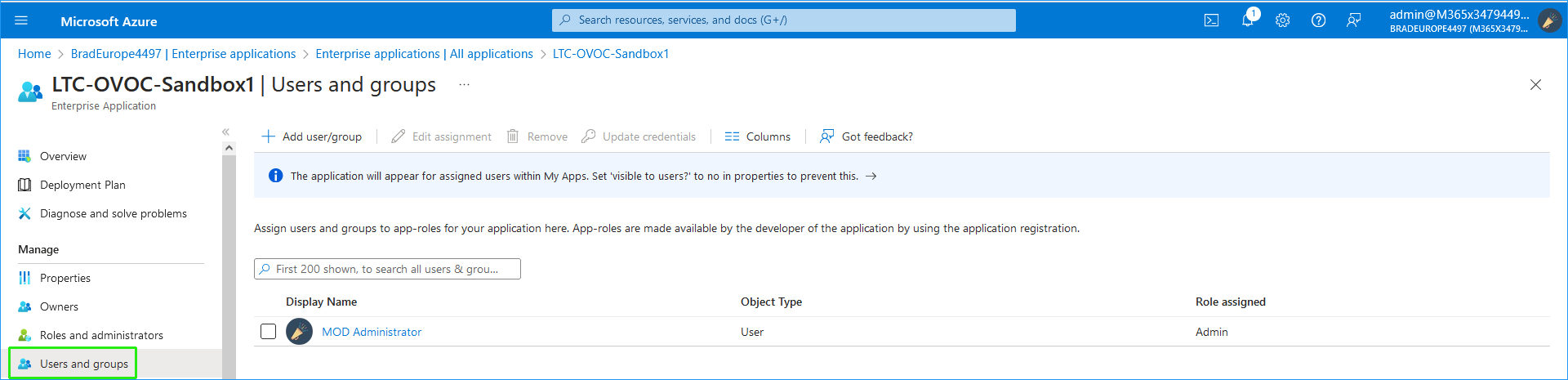The width and height of the screenshot is (1568, 380).
Task: Focus the top search resources box
Action: 784,20
